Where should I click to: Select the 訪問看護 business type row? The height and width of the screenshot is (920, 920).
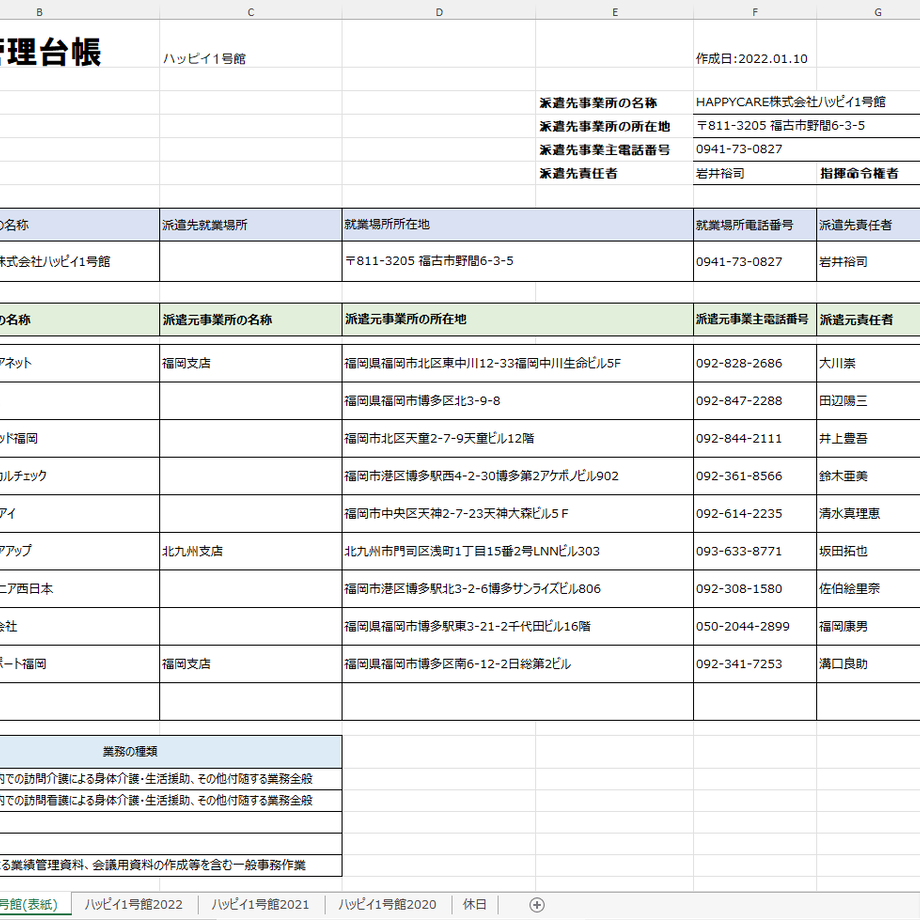click(170, 800)
